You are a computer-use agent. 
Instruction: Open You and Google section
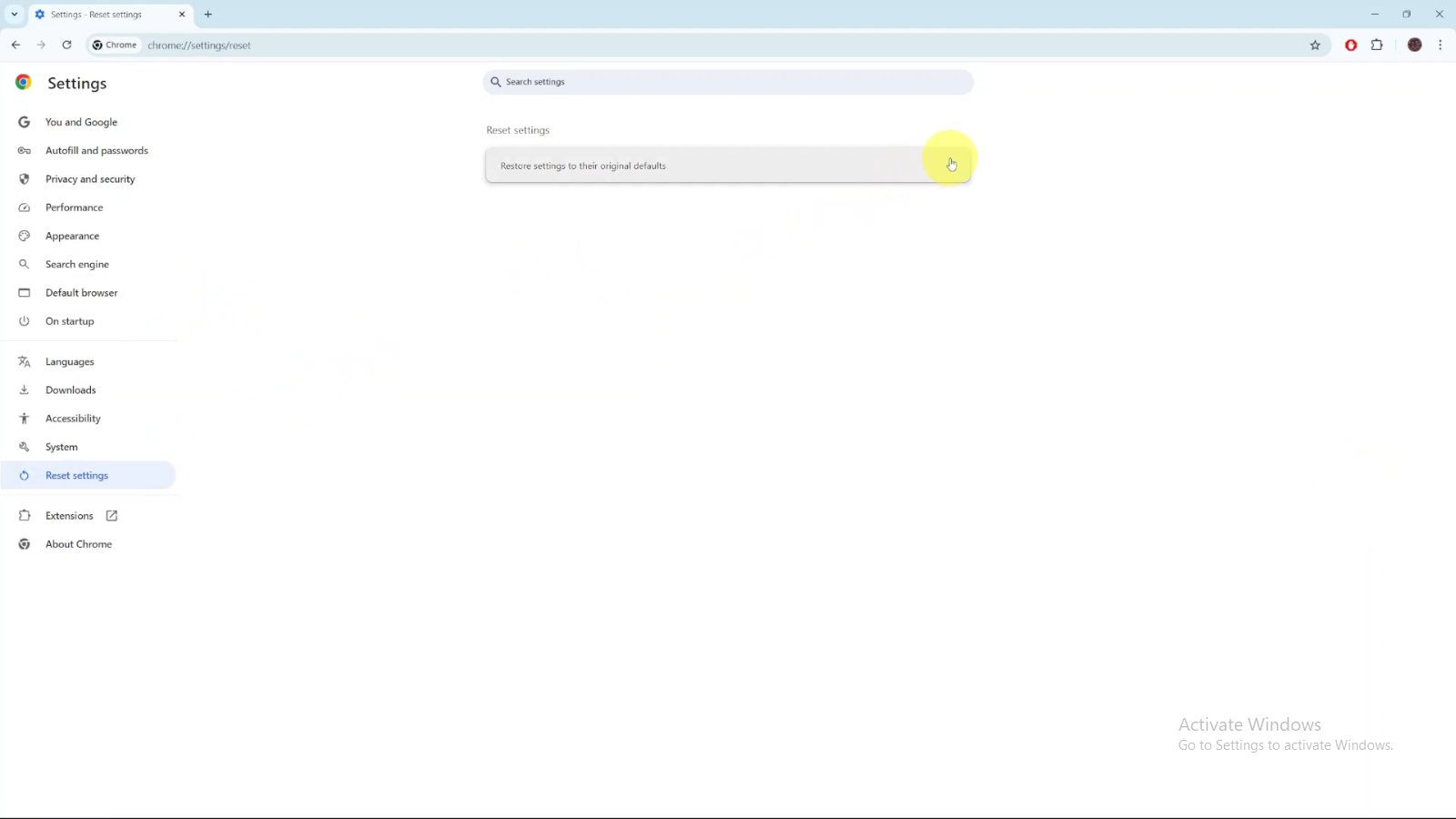point(81,122)
